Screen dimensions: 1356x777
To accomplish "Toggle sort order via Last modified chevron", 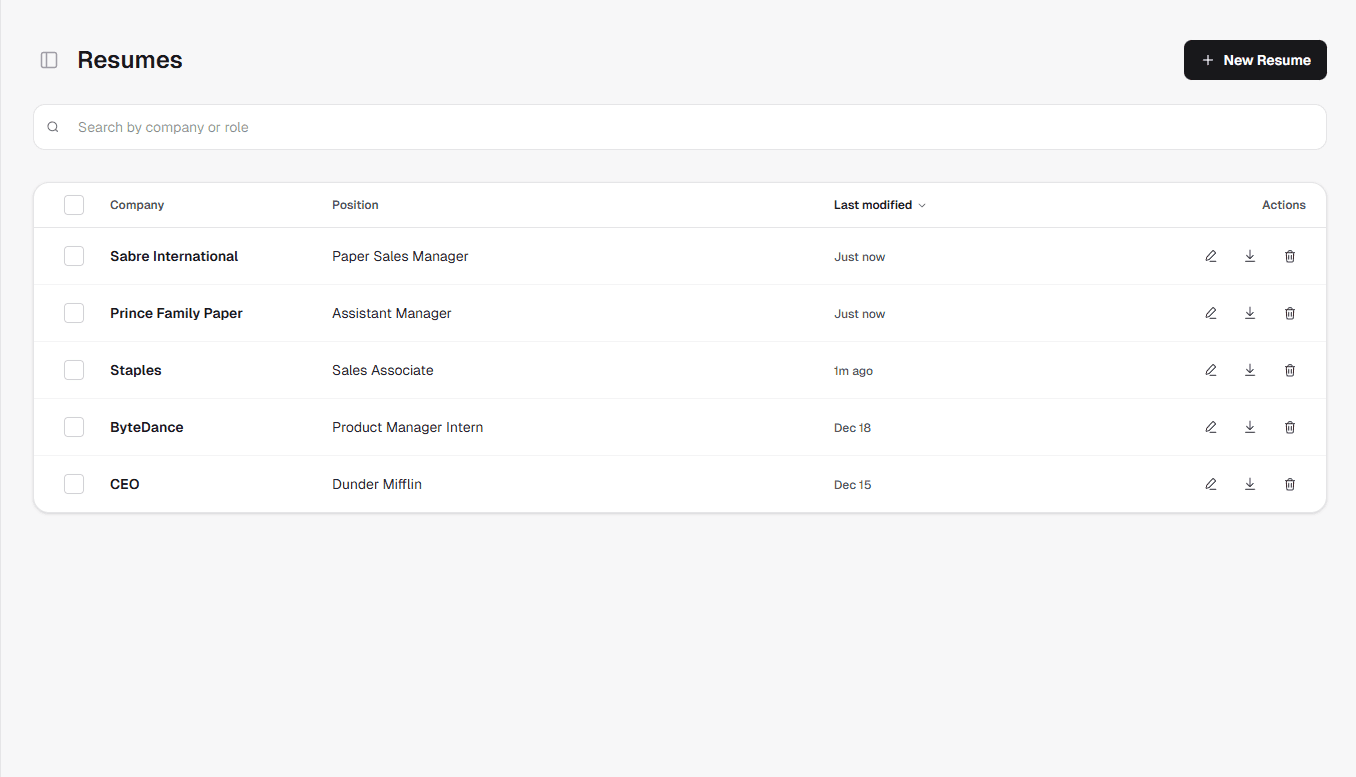I will coord(921,205).
